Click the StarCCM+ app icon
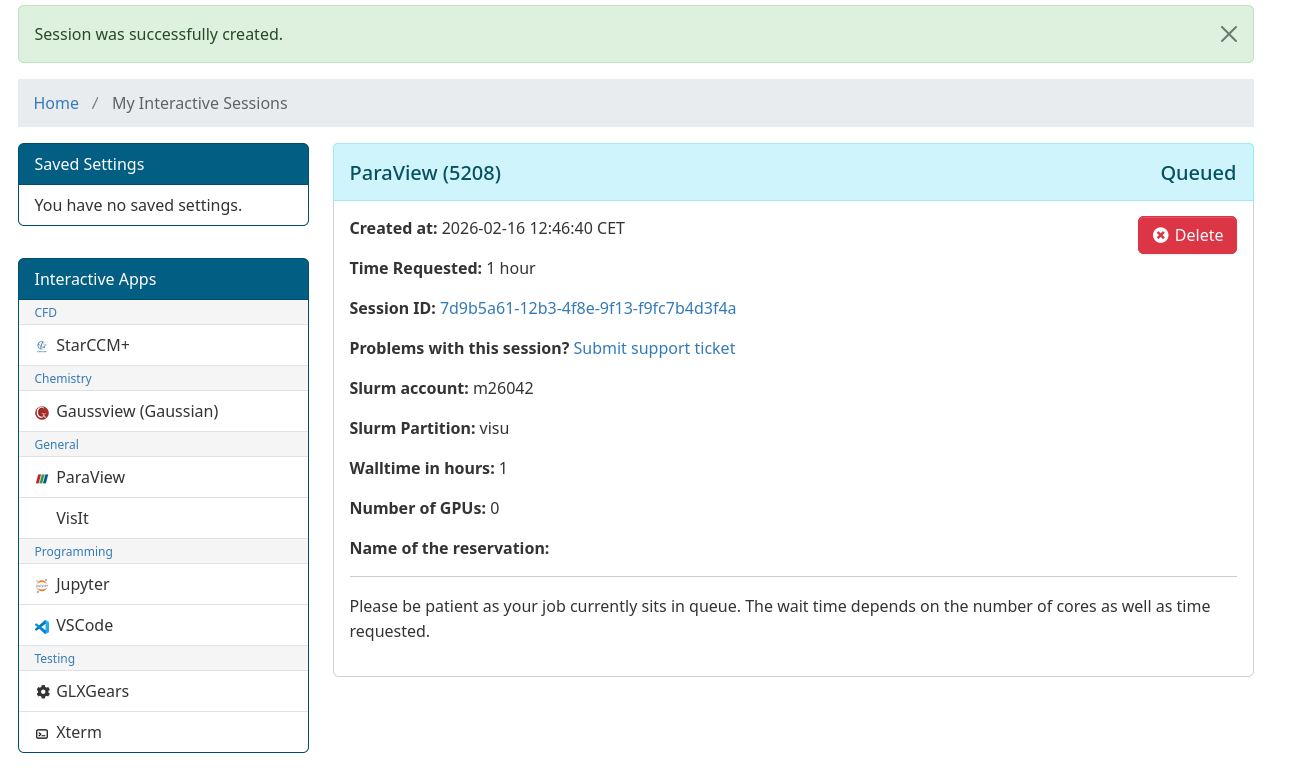1310x781 pixels. click(42, 346)
